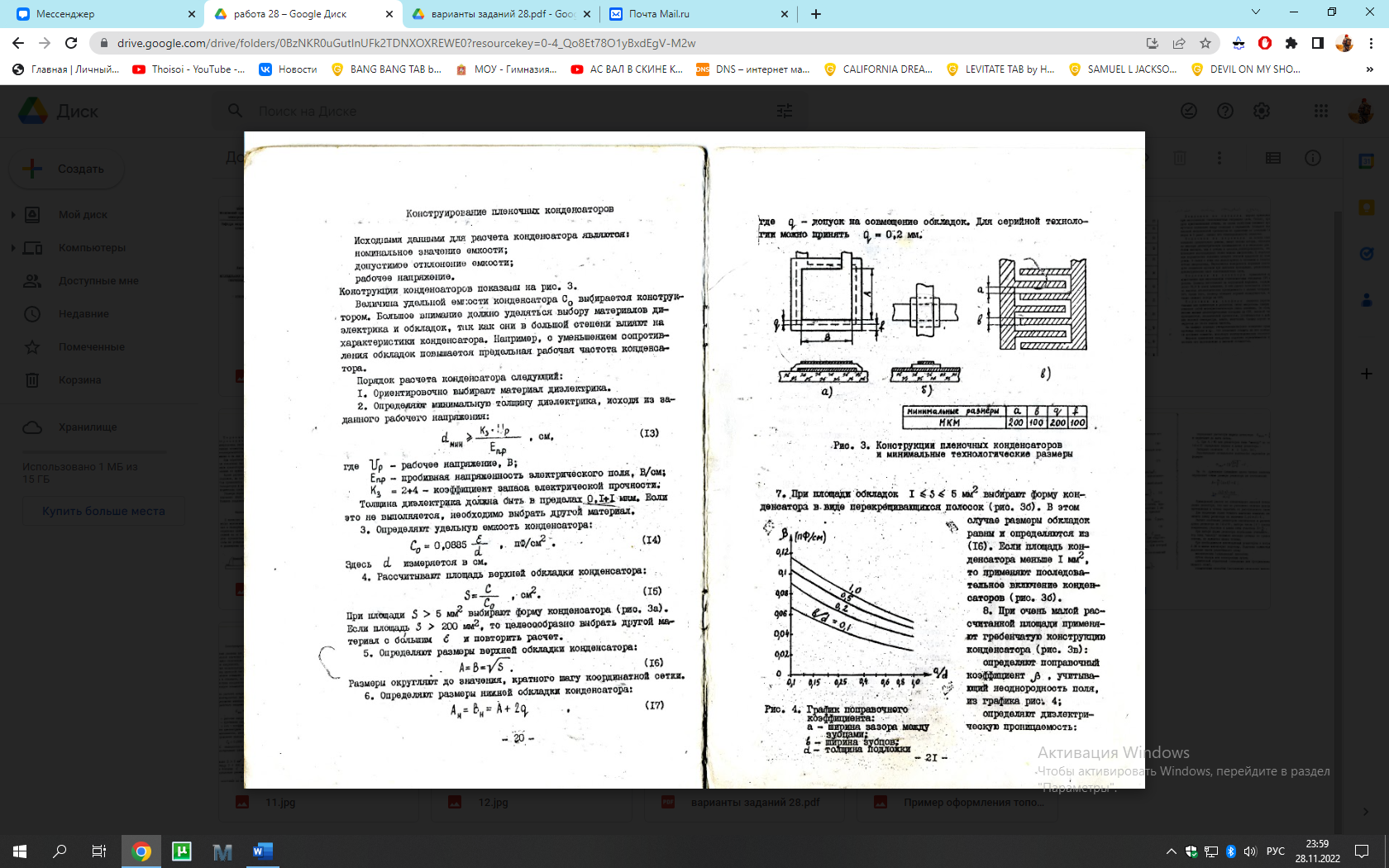Install app icon in address bar
Screen dimensions: 1389x868
point(1153,43)
